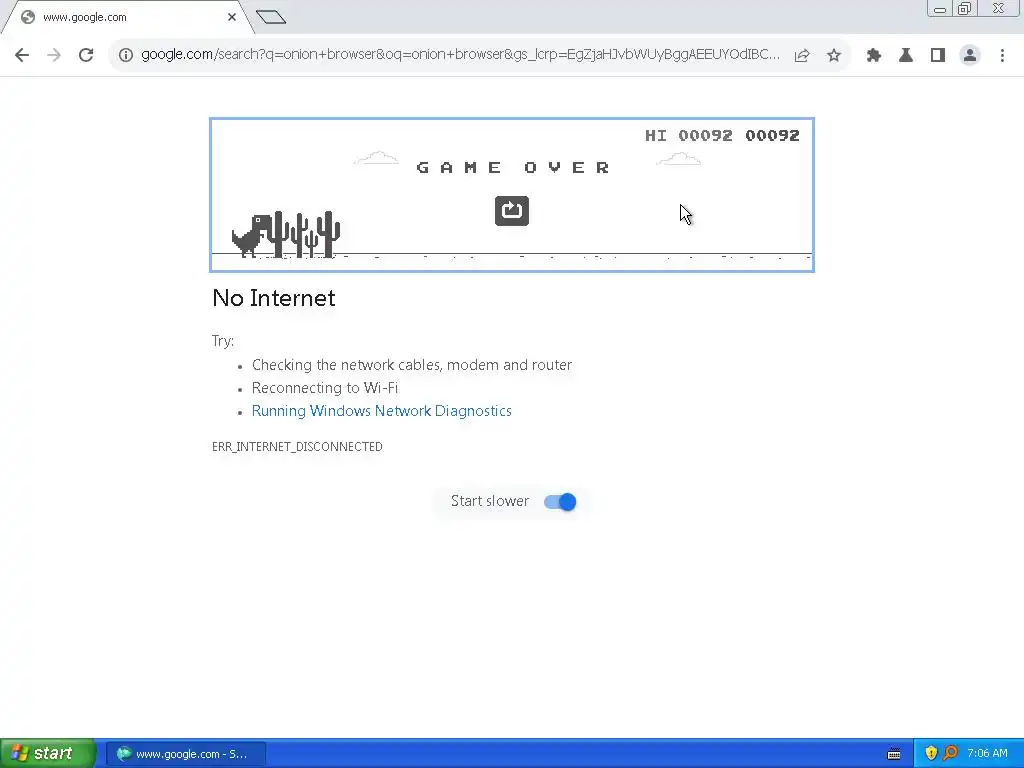Open the Chrome three-dot menu
1024x768 pixels.
[1002, 56]
